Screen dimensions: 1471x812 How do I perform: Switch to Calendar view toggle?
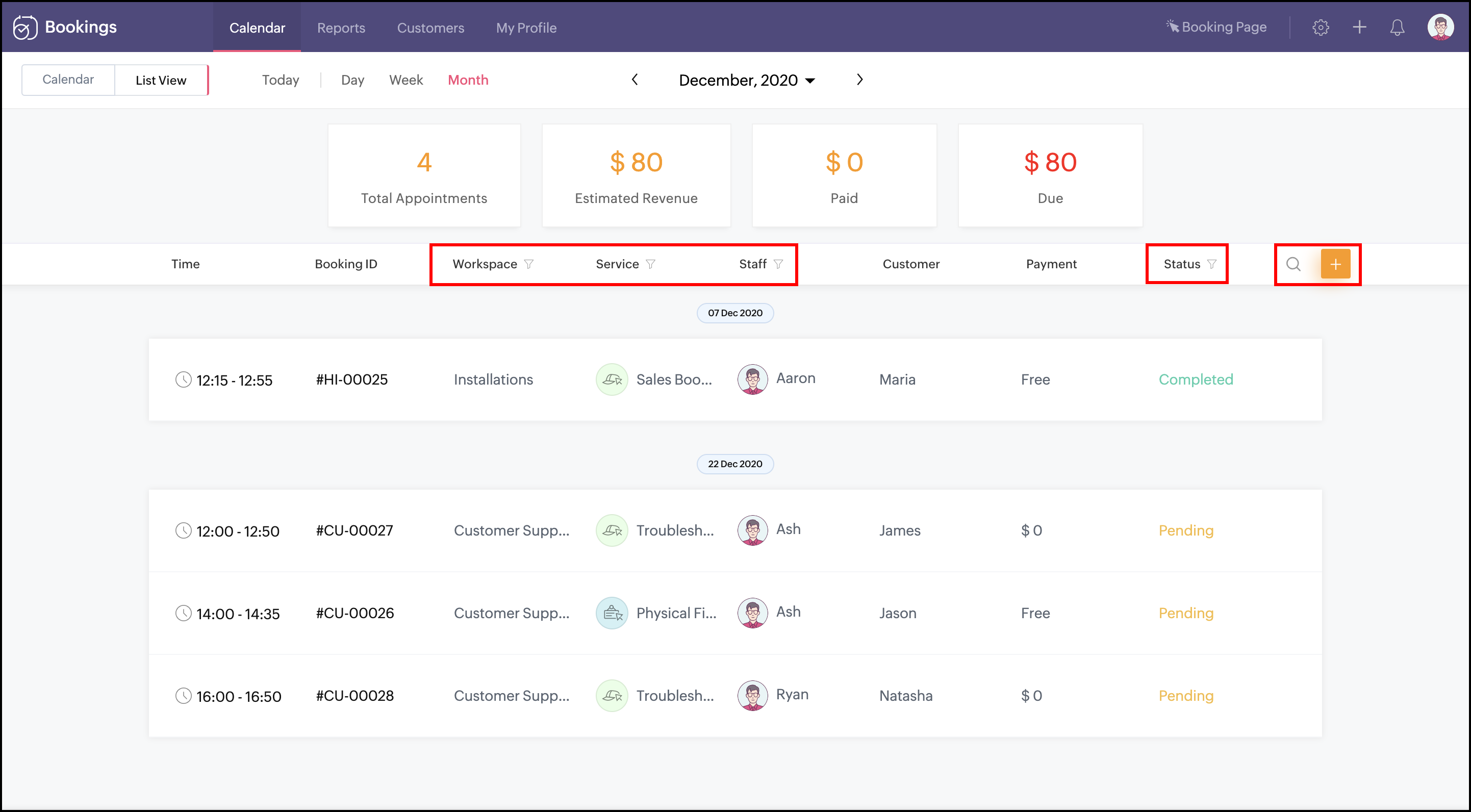(68, 80)
